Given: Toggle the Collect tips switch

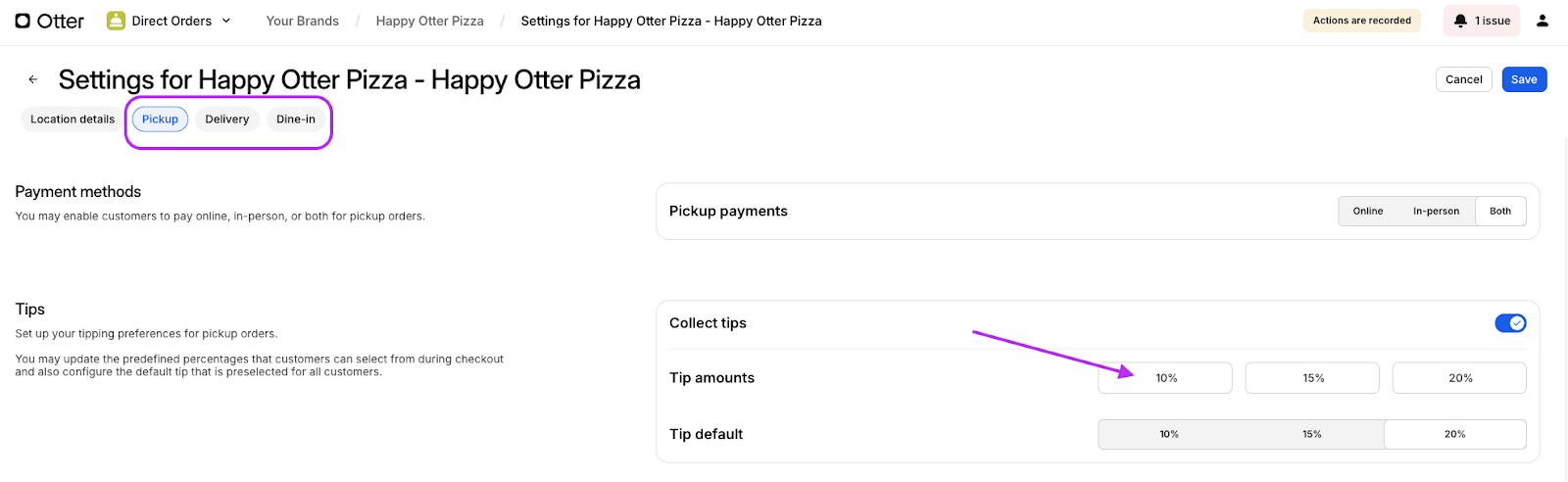Looking at the screenshot, I should pyautogui.click(x=1510, y=323).
